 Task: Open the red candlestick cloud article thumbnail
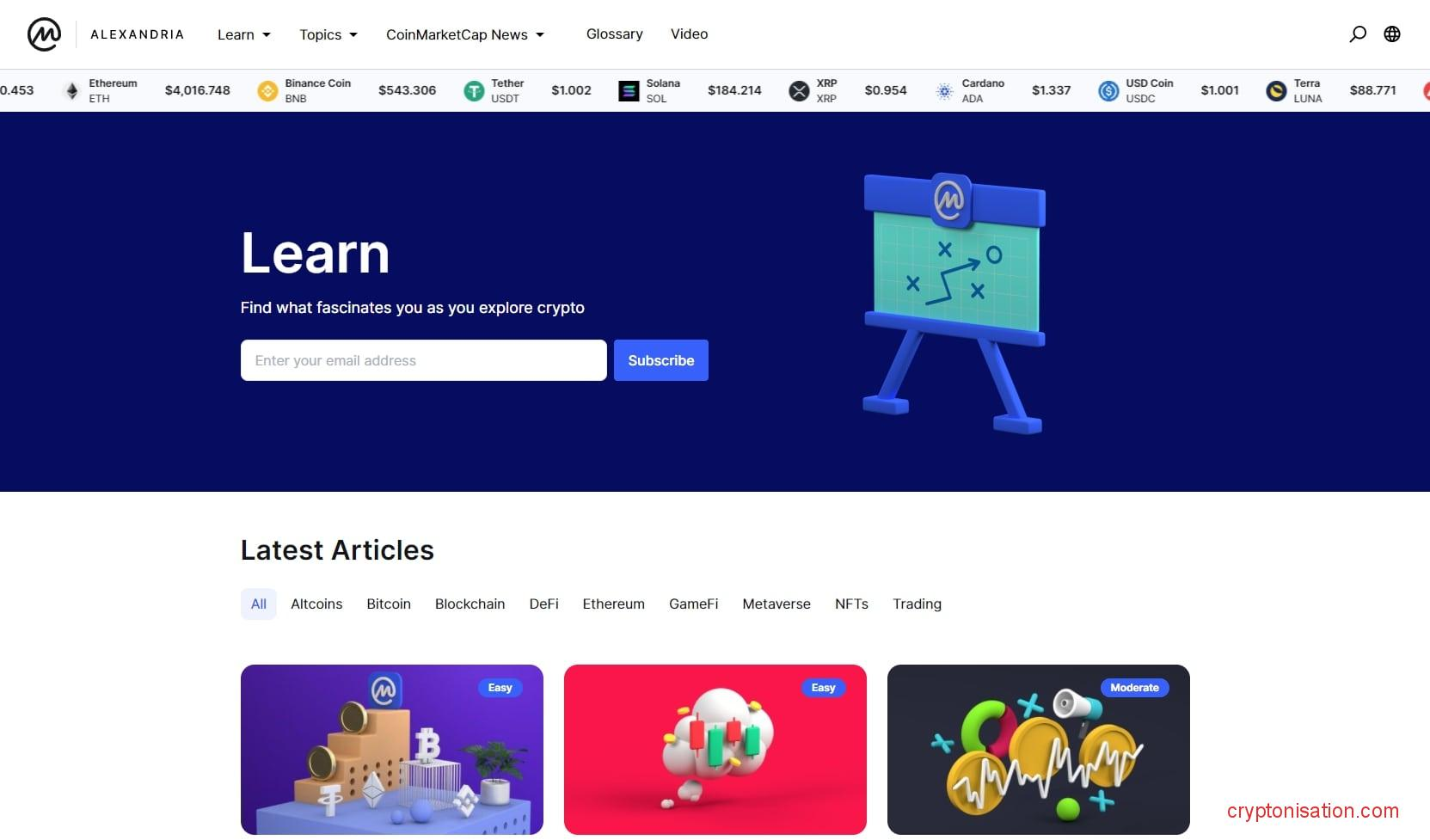[715, 749]
